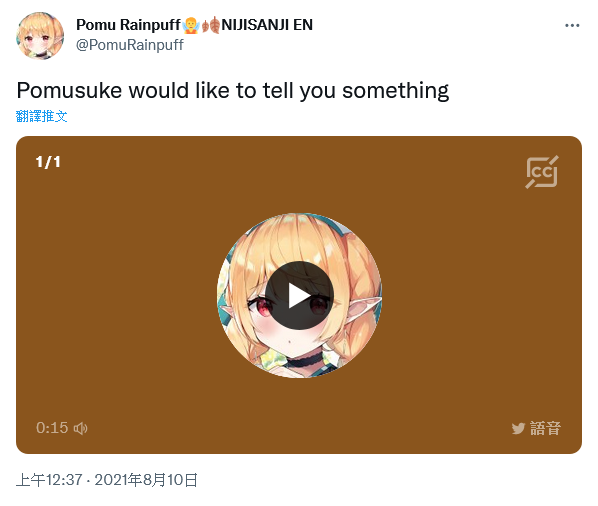Click the 1/1 media counter label
The width and height of the screenshot is (598, 506).
point(48,162)
